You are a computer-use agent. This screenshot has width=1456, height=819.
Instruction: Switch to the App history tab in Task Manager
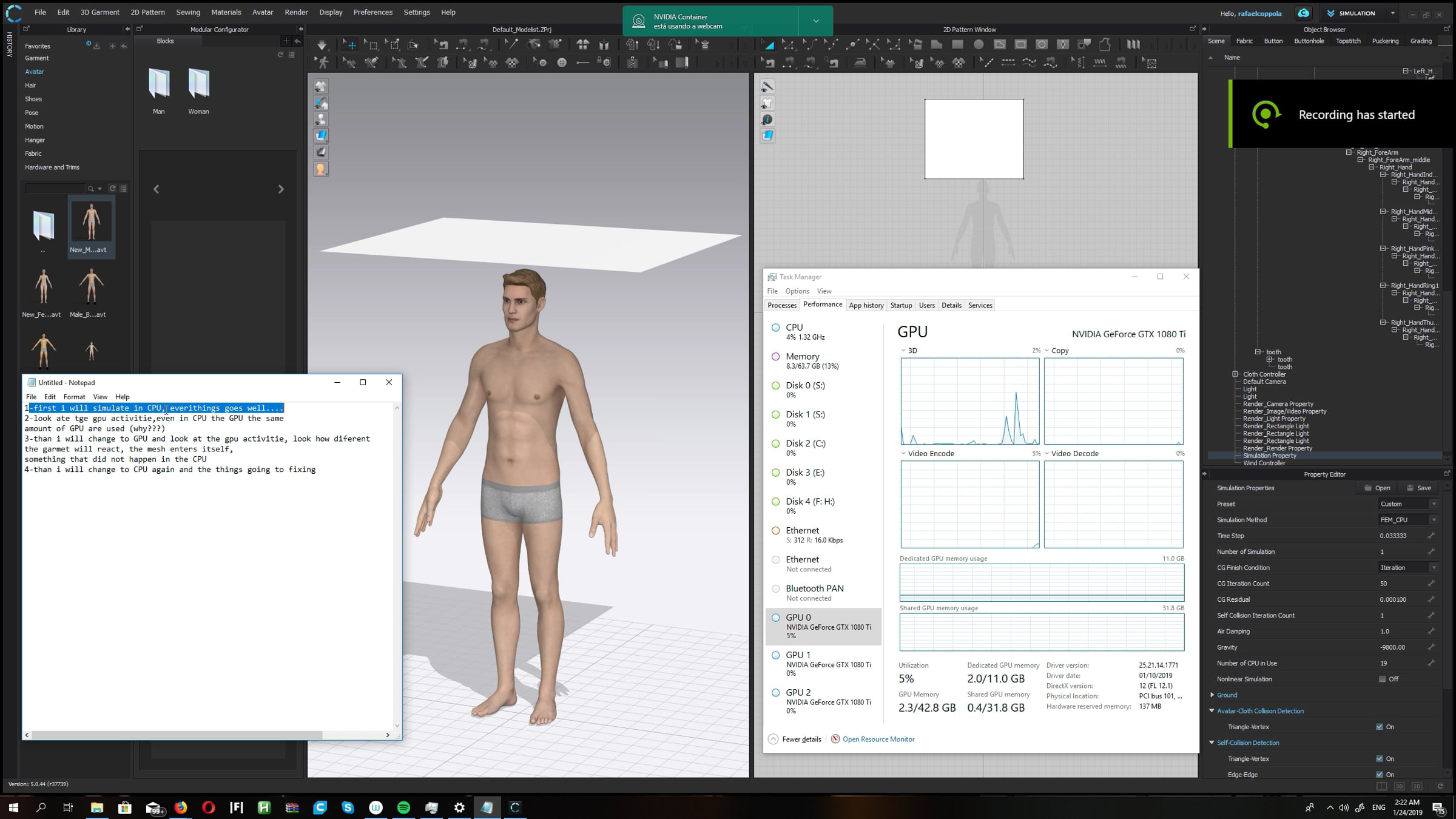pos(866,305)
